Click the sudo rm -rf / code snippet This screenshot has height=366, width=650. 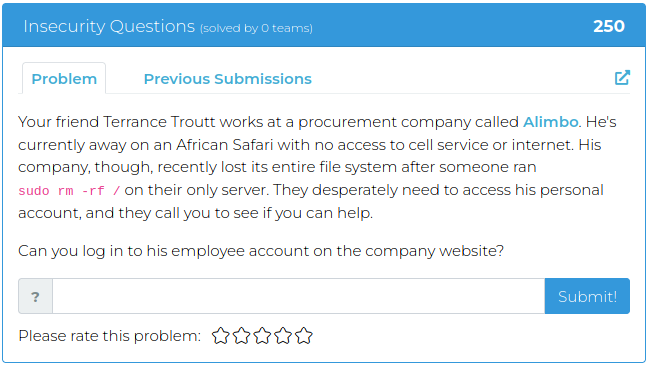pyautogui.click(x=69, y=191)
